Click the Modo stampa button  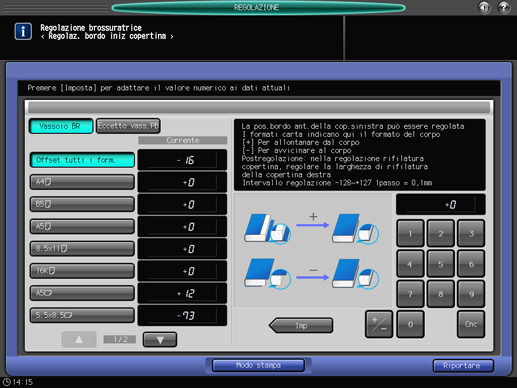coord(258,365)
